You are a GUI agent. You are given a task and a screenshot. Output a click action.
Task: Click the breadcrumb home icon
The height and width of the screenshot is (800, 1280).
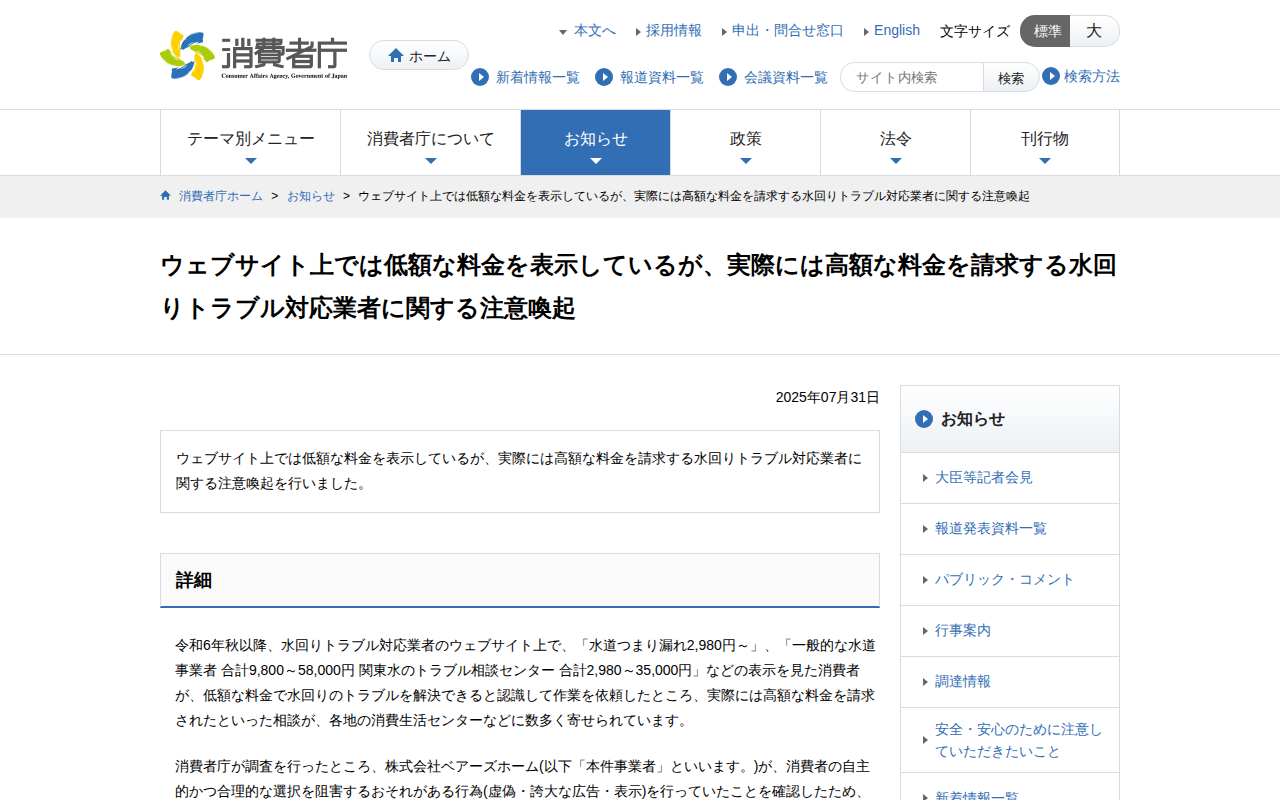166,196
